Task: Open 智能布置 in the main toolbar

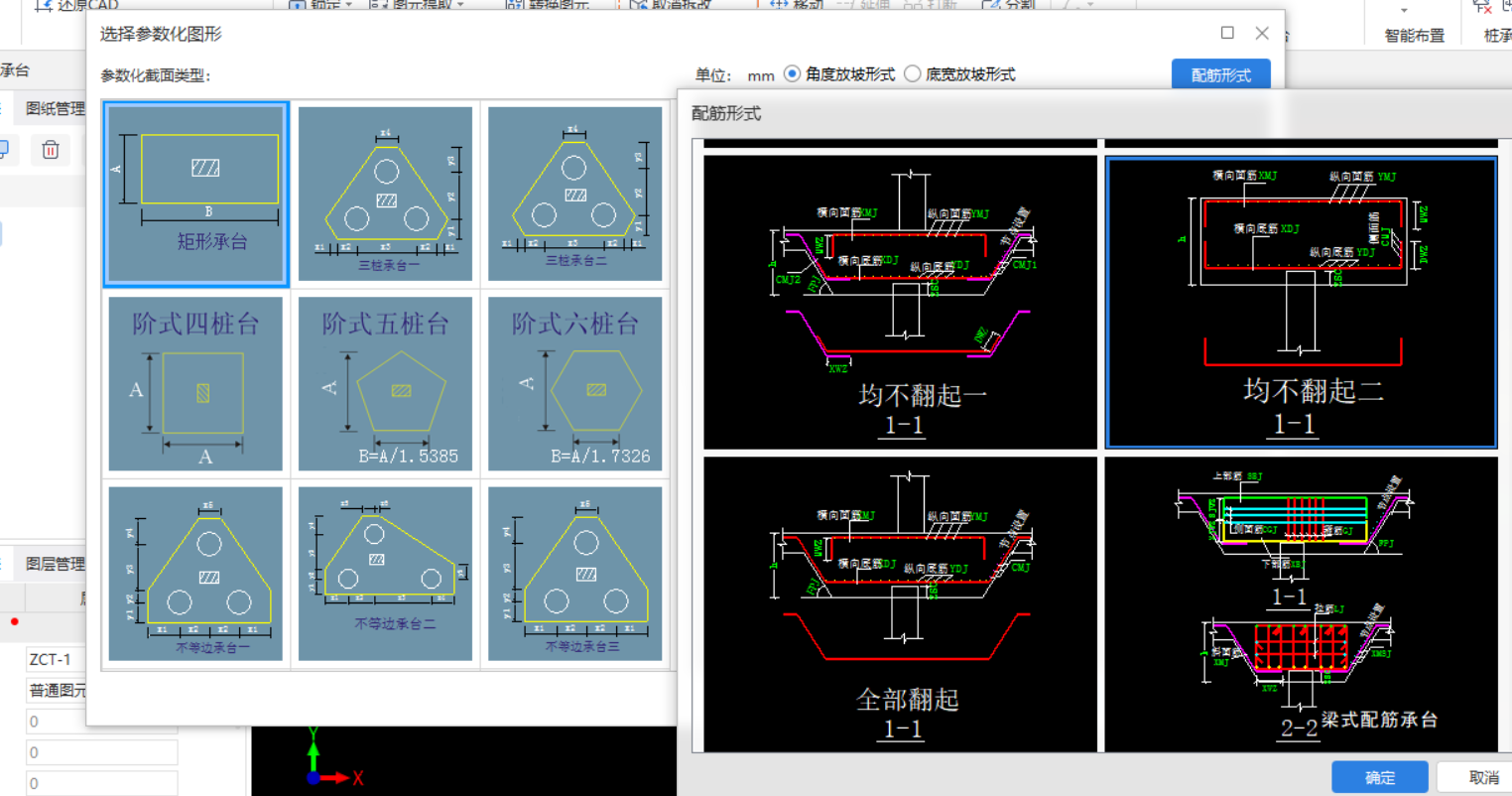Action: point(1414,35)
